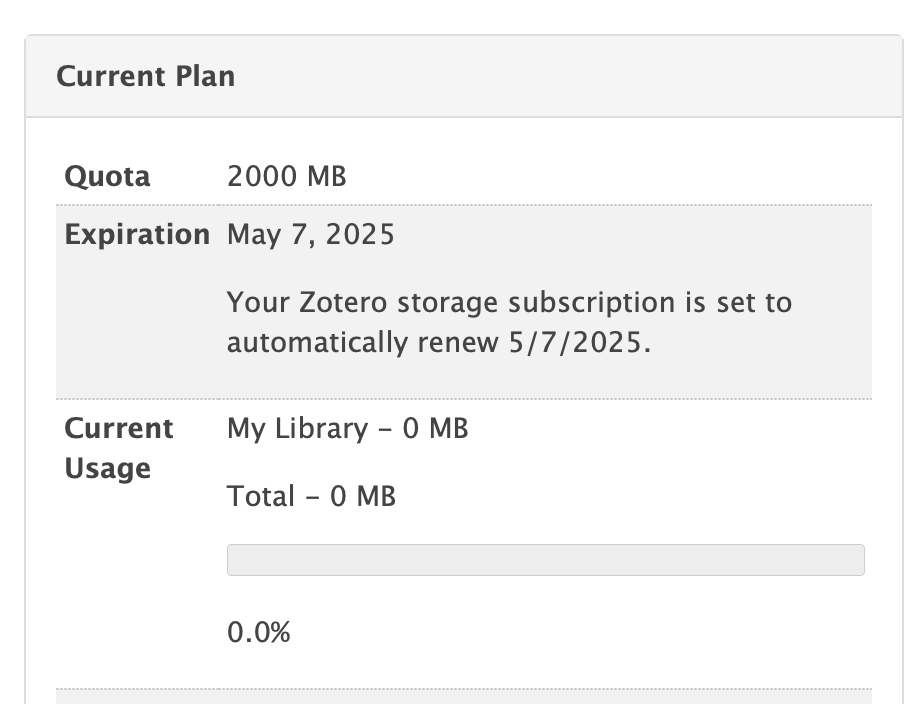
Task: Click the word "Usage" in row label
Action: pos(107,469)
